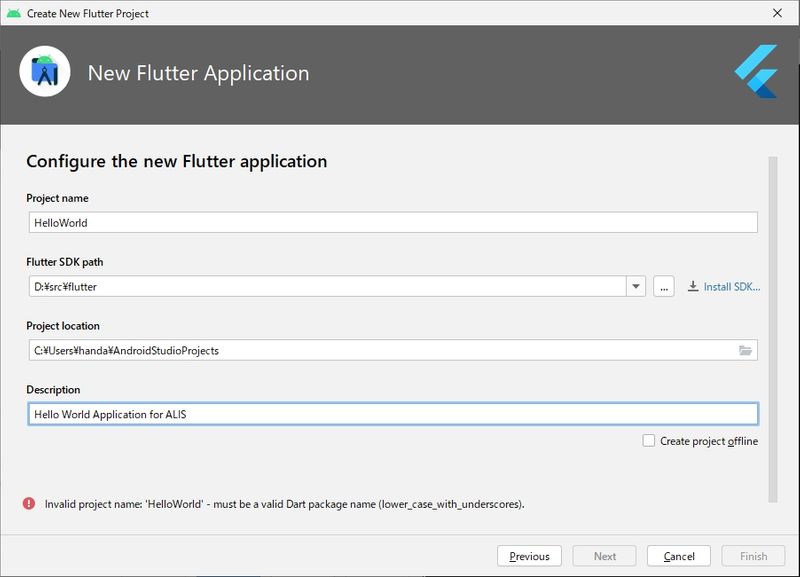Image resolution: width=800 pixels, height=577 pixels.
Task: Click the Android icon in the title bar
Action: pyautogui.click(x=13, y=13)
